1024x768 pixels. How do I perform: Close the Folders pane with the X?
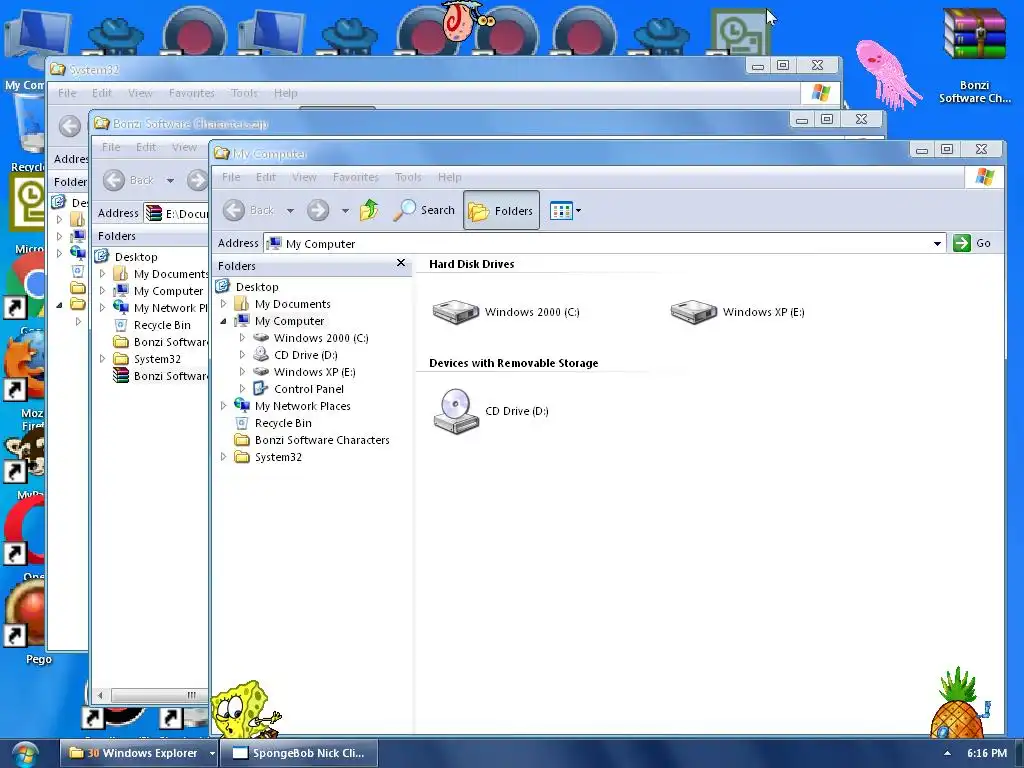point(401,263)
